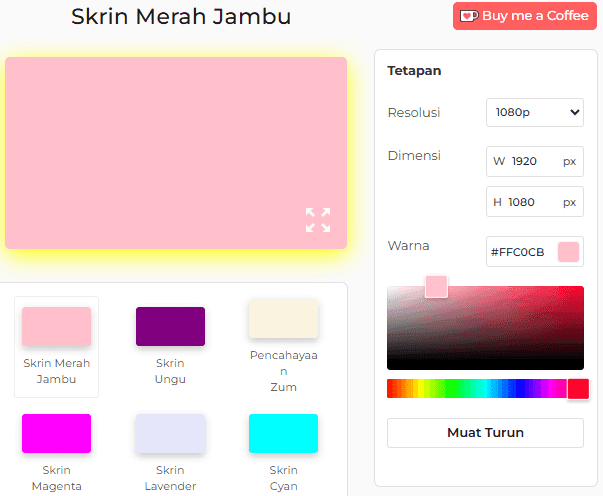Click the Skrin Merah Jambu page heading
The image size is (603, 496).
(x=181, y=17)
